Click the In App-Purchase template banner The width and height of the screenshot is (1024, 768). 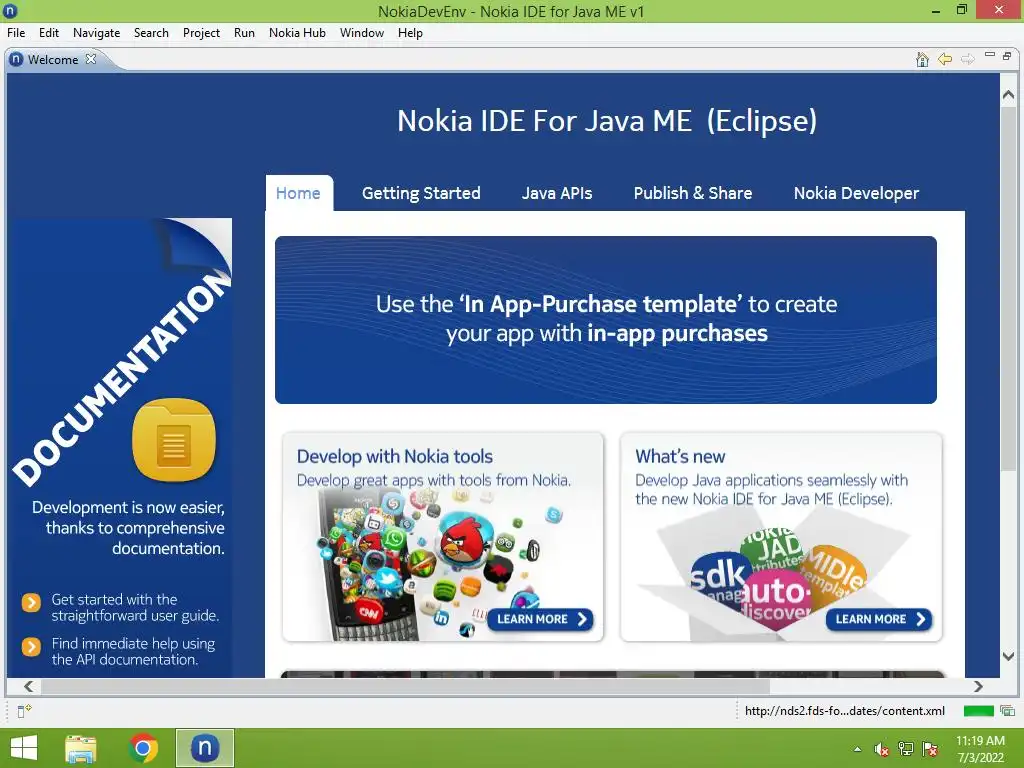[x=606, y=319]
